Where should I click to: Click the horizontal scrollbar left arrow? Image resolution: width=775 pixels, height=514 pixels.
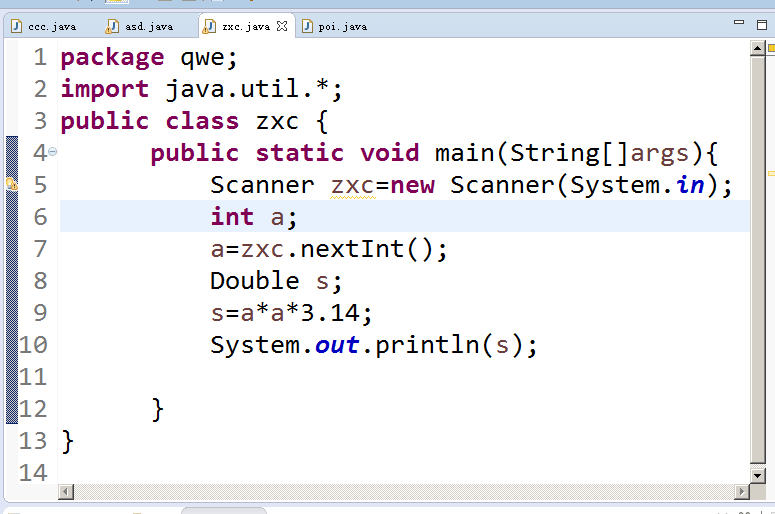(x=65, y=492)
